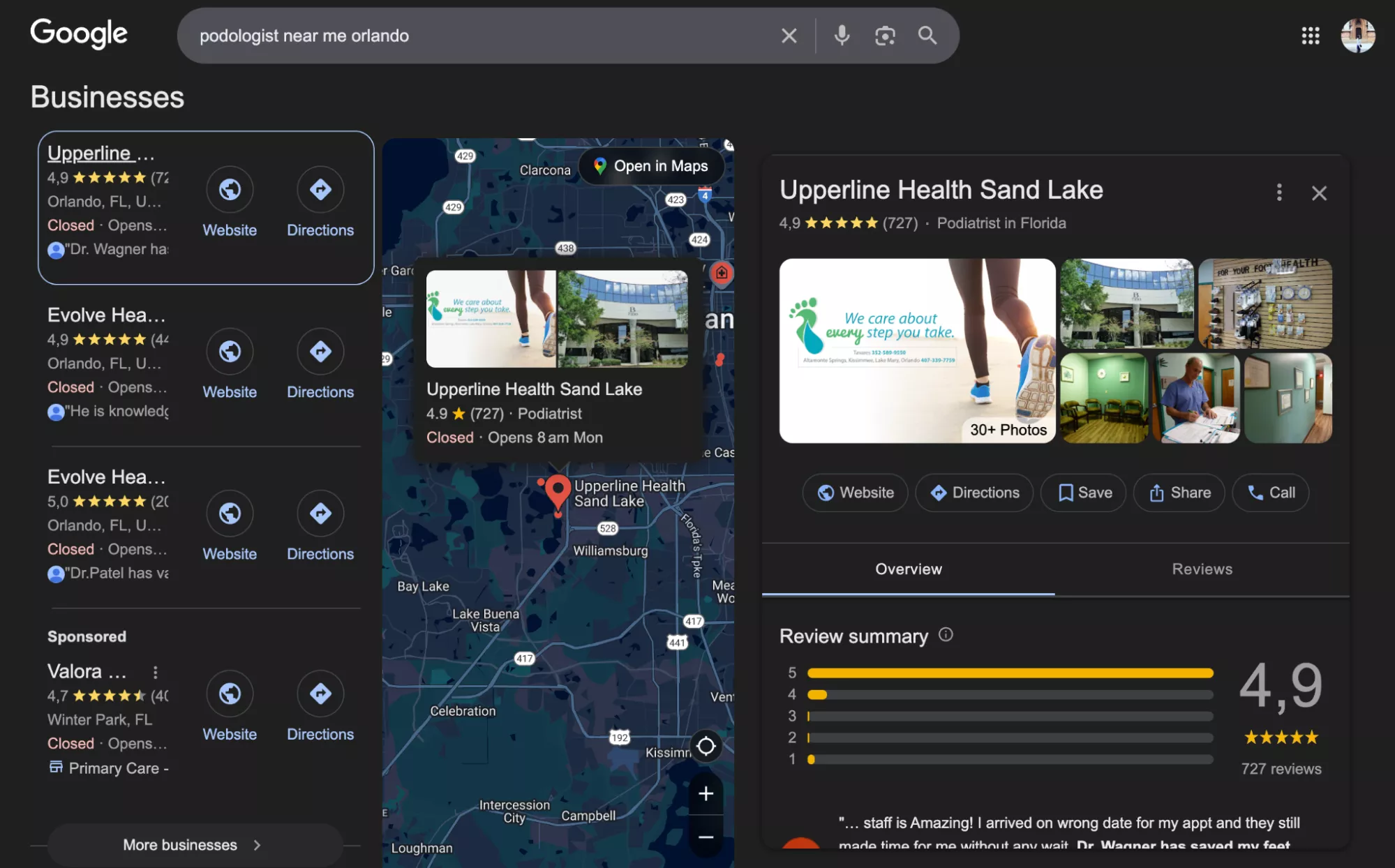
Task: Open the Google apps grid
Action: coord(1311,35)
